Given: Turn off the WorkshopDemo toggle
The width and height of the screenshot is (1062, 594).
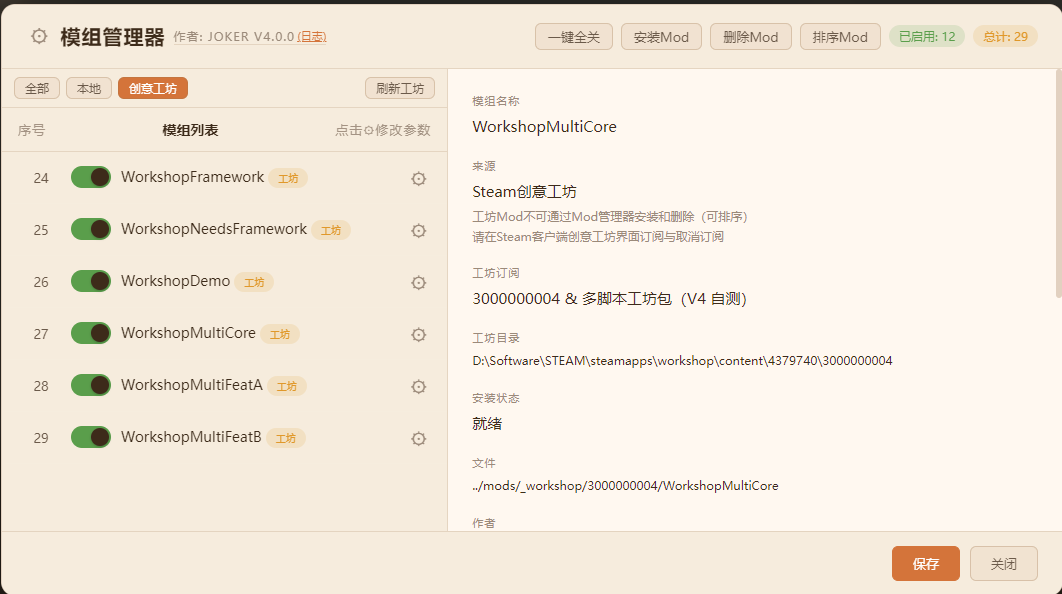Looking at the screenshot, I should coord(91,281).
